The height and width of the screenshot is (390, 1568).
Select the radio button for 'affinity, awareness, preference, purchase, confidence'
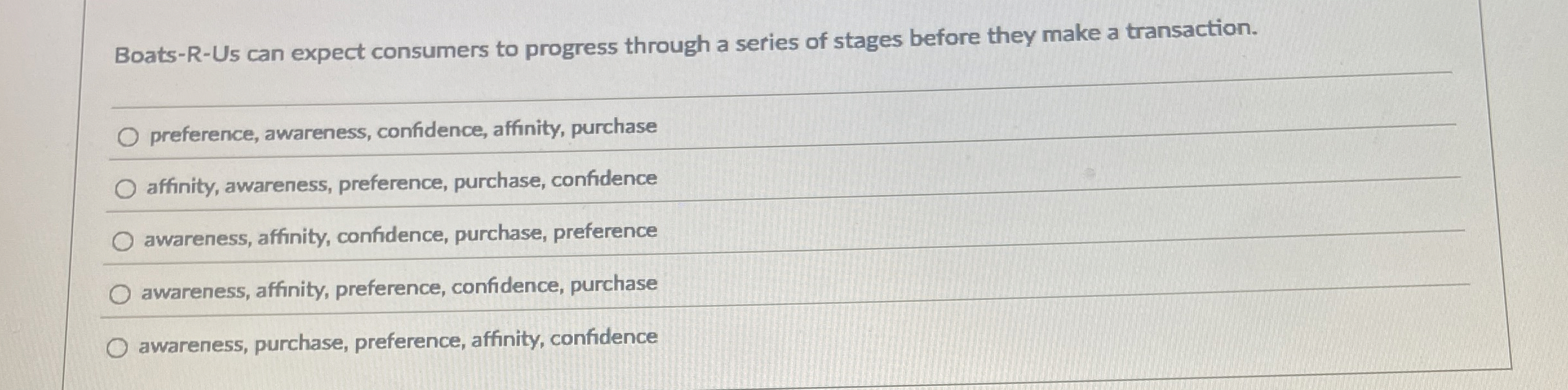[x=125, y=188]
